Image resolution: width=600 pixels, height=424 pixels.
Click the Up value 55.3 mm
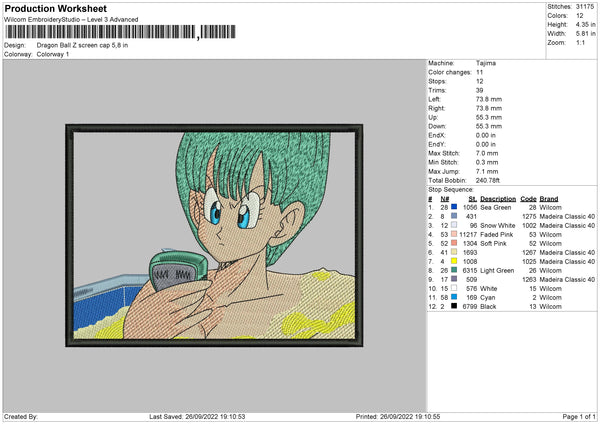[489, 117]
